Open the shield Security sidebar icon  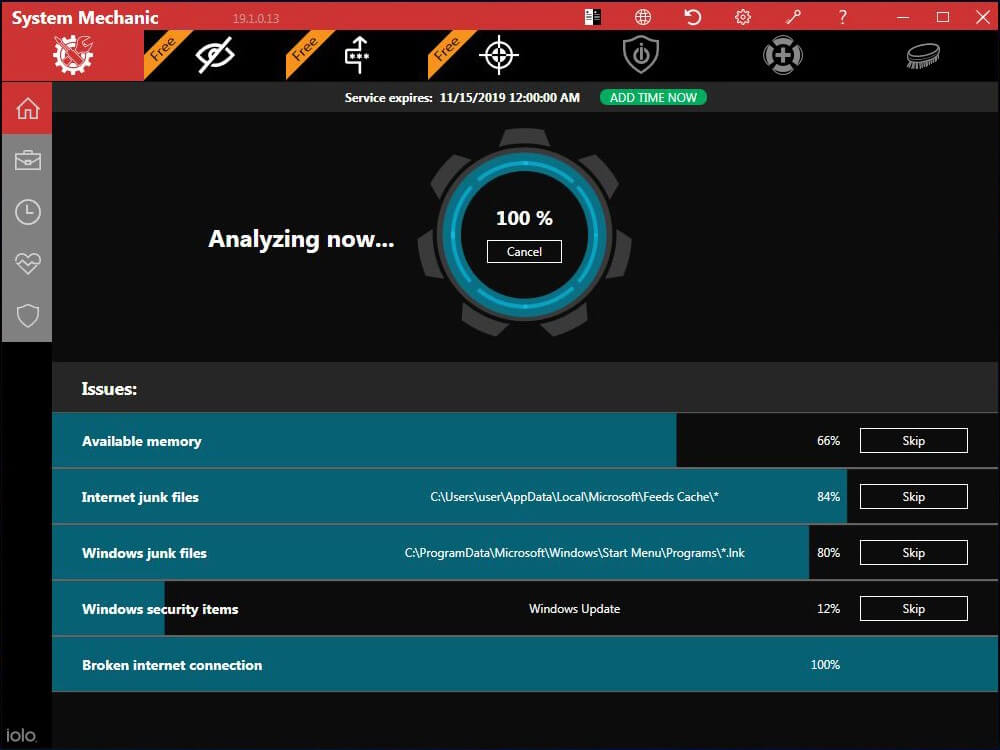point(27,315)
